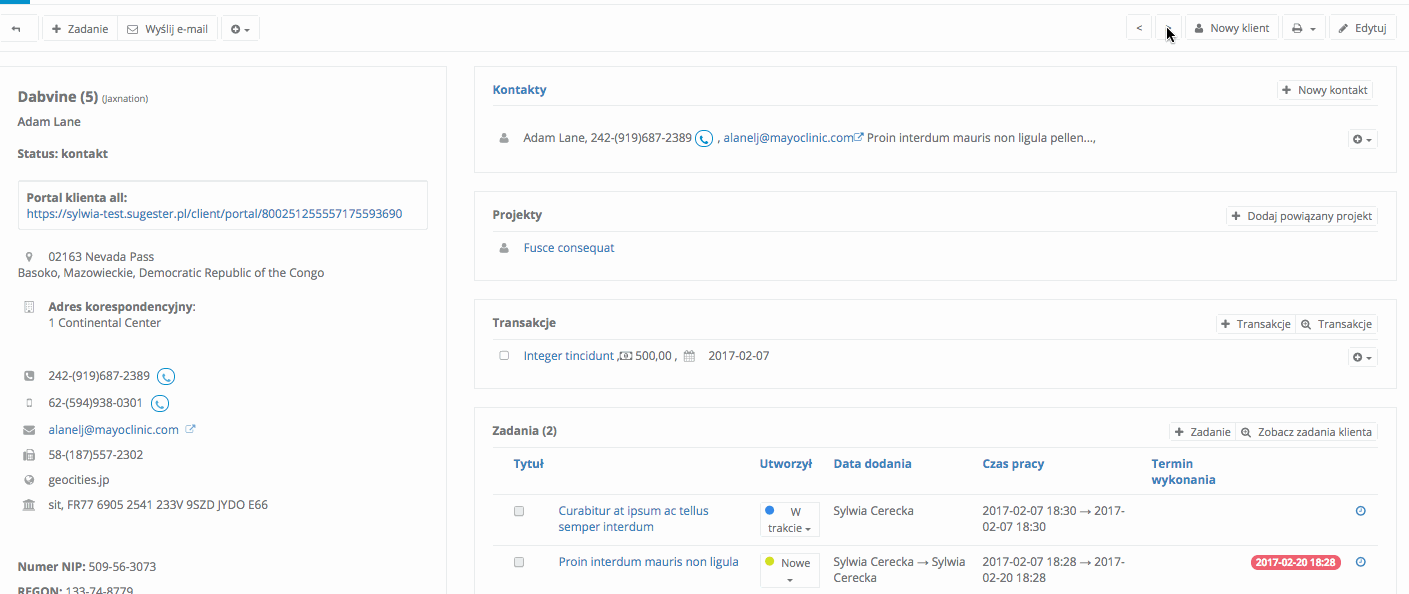Go to previous client with < arrow
The height and width of the screenshot is (594, 1409).
1139,29
